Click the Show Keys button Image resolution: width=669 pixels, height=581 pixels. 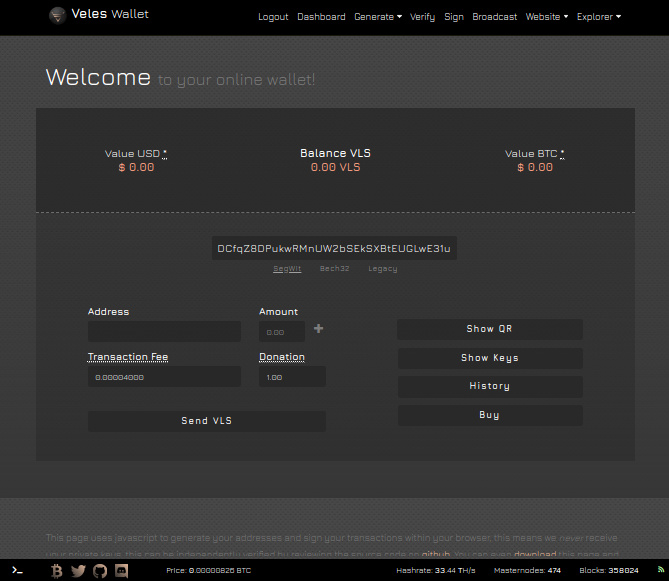point(490,358)
